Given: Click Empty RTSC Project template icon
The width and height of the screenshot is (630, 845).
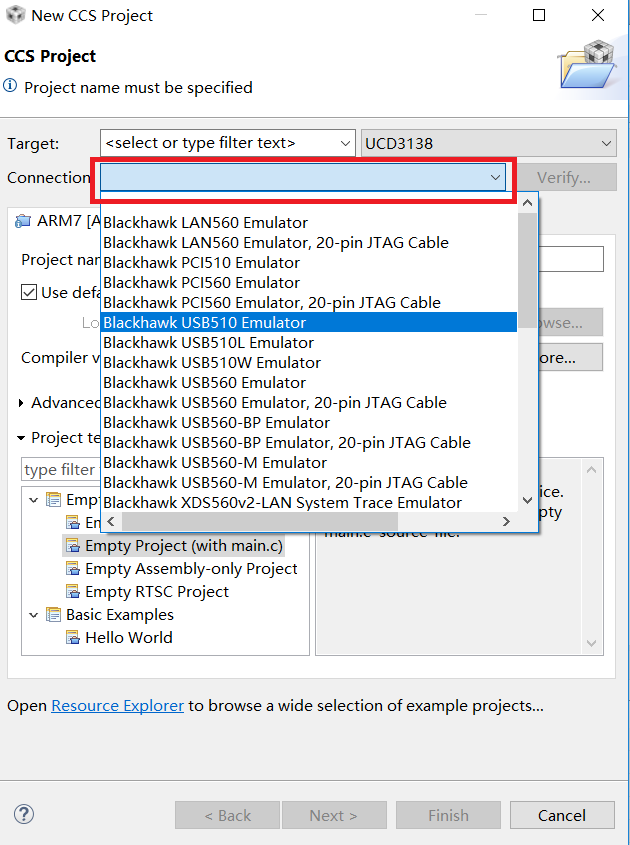Looking at the screenshot, I should point(73,592).
